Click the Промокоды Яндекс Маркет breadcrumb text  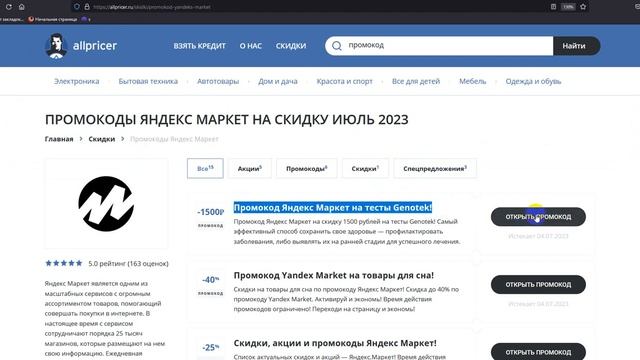click(x=174, y=139)
